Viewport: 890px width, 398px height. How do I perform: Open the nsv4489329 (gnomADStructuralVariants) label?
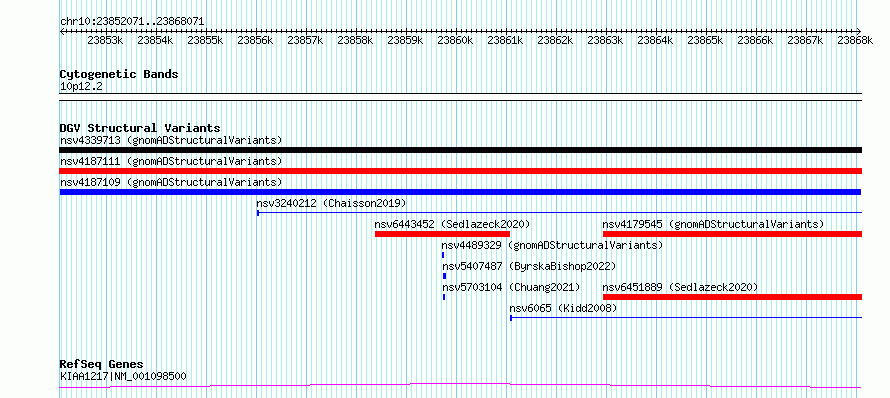point(552,245)
